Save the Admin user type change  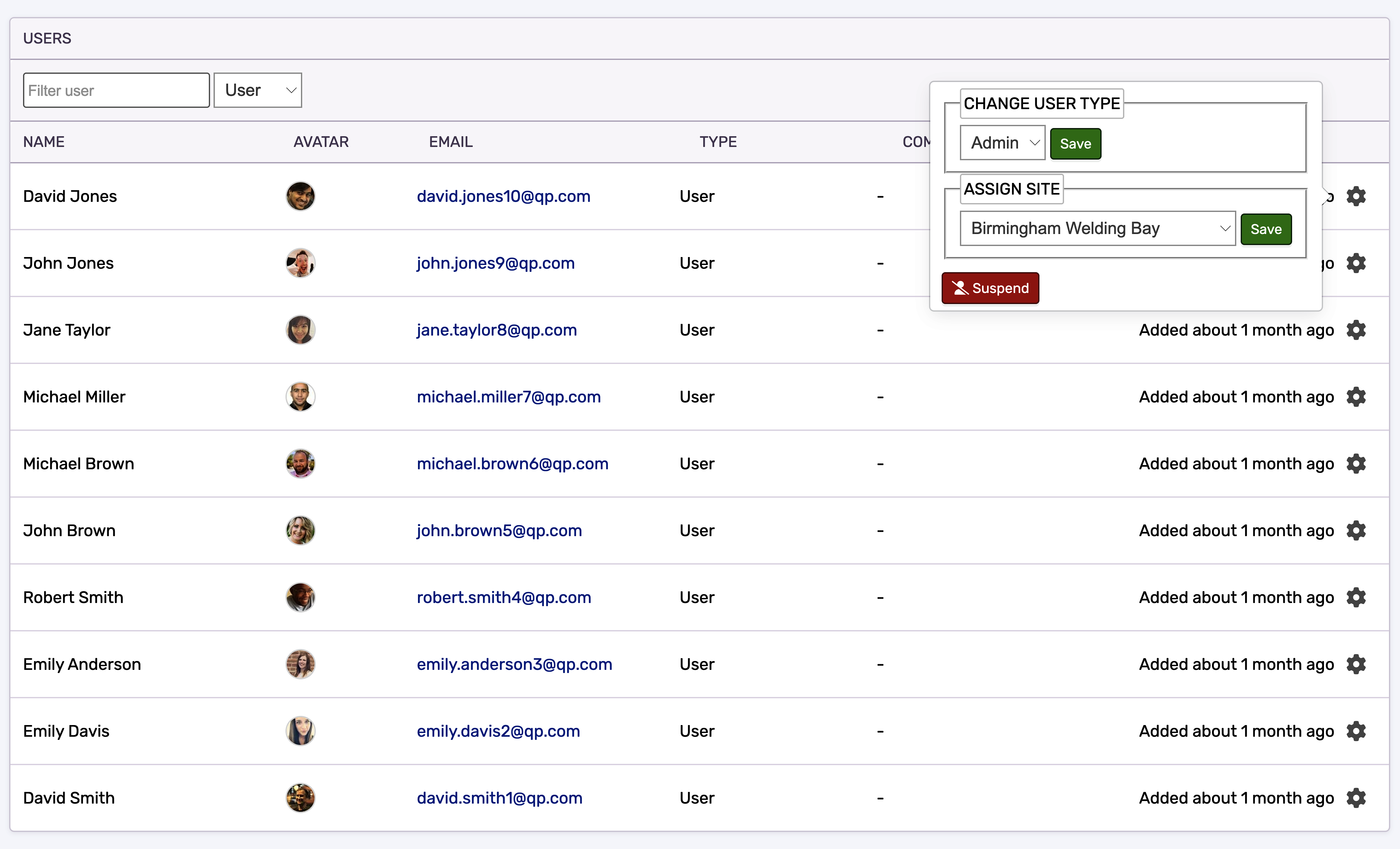click(x=1075, y=143)
